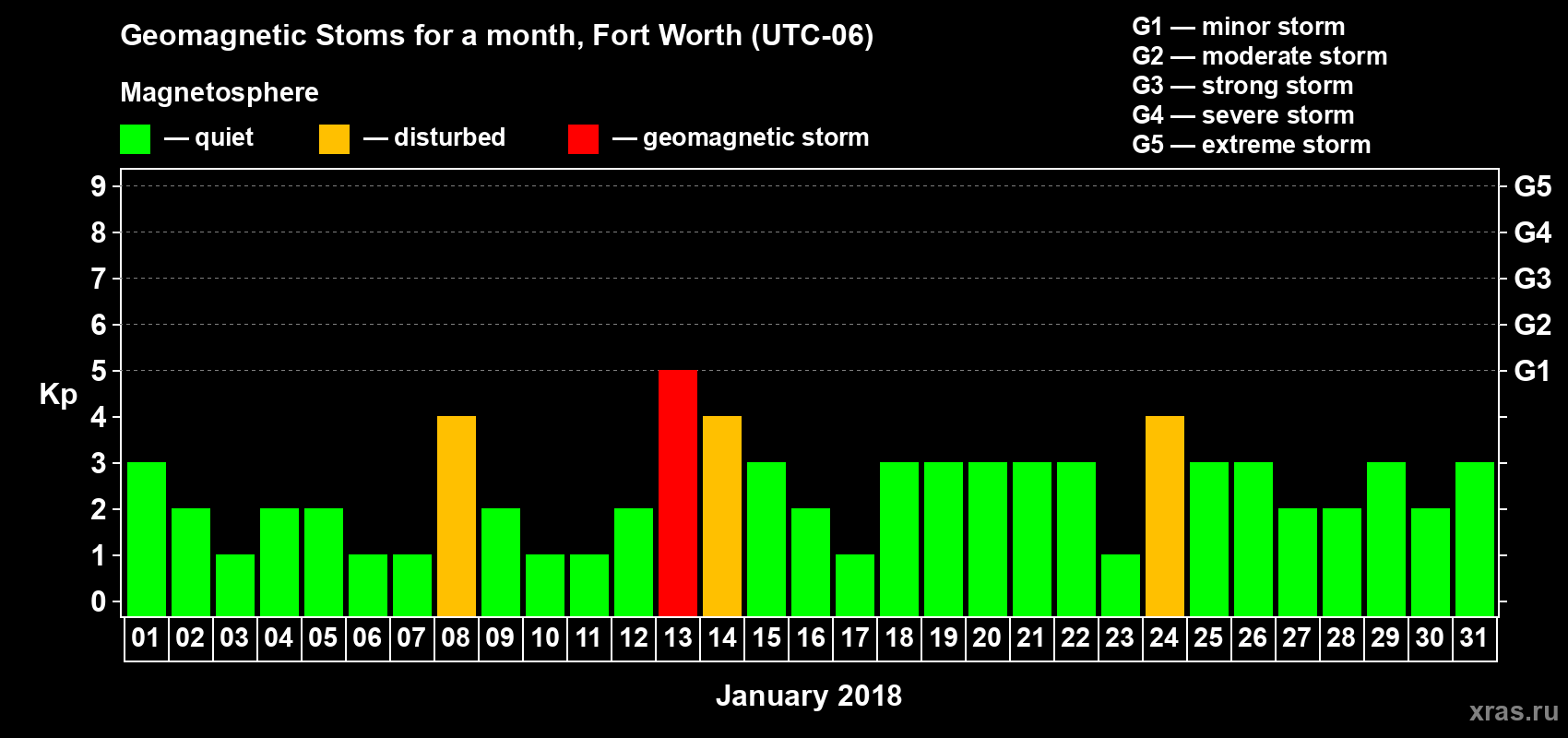Screen dimensions: 1568x738
Task: Click 'G1 — minor storm' legend text
Action: click(1239, 27)
